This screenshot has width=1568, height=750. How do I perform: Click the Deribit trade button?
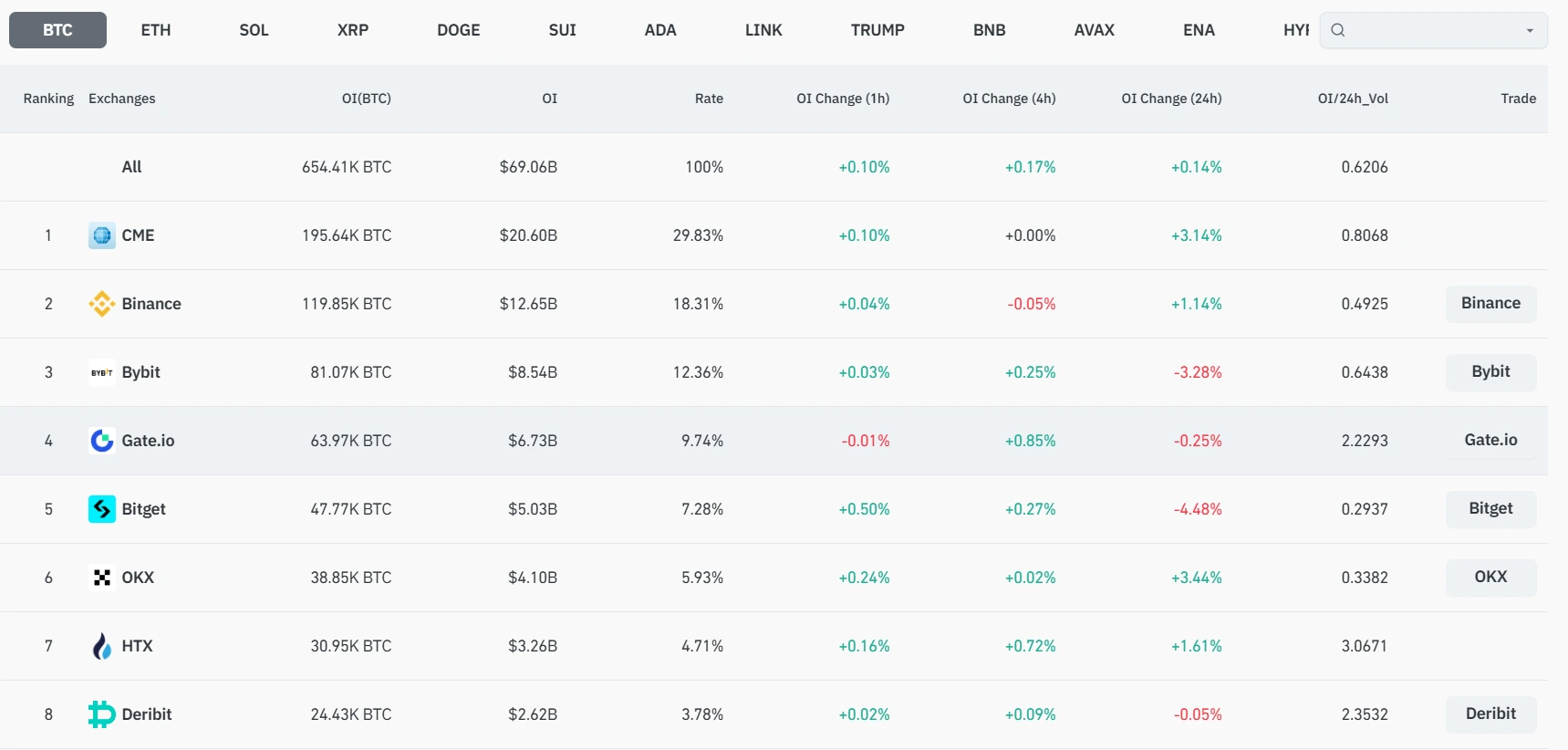pyautogui.click(x=1490, y=714)
